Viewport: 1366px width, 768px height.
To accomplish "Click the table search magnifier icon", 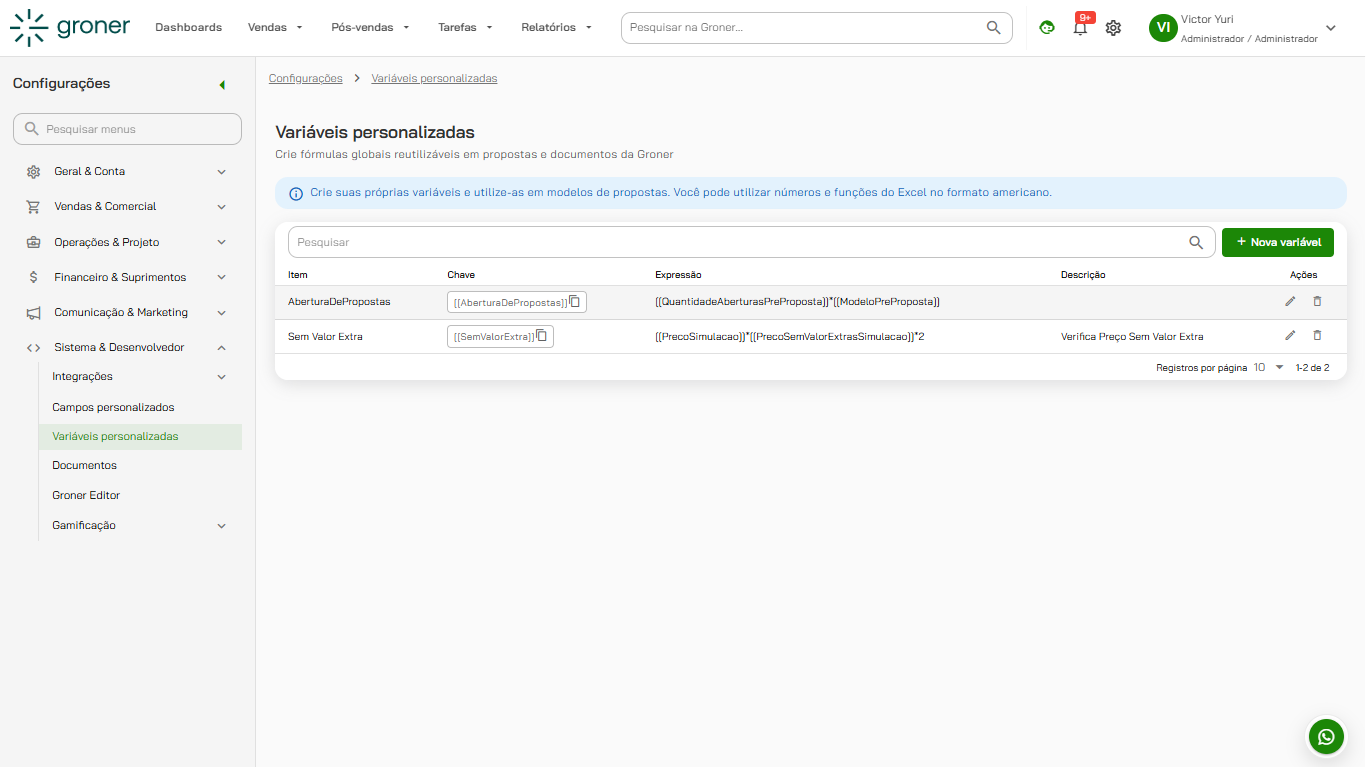I will [1196, 242].
